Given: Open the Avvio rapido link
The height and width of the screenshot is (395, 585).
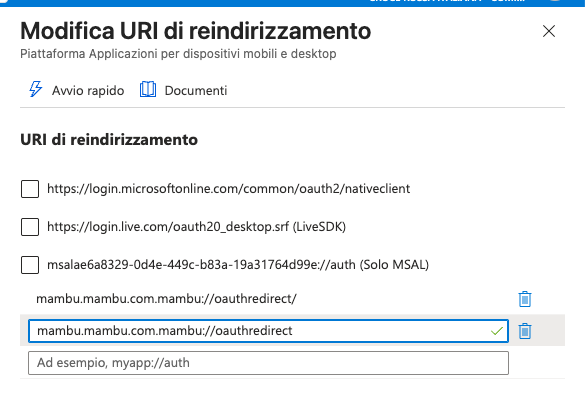Looking at the screenshot, I should click(x=88, y=91).
